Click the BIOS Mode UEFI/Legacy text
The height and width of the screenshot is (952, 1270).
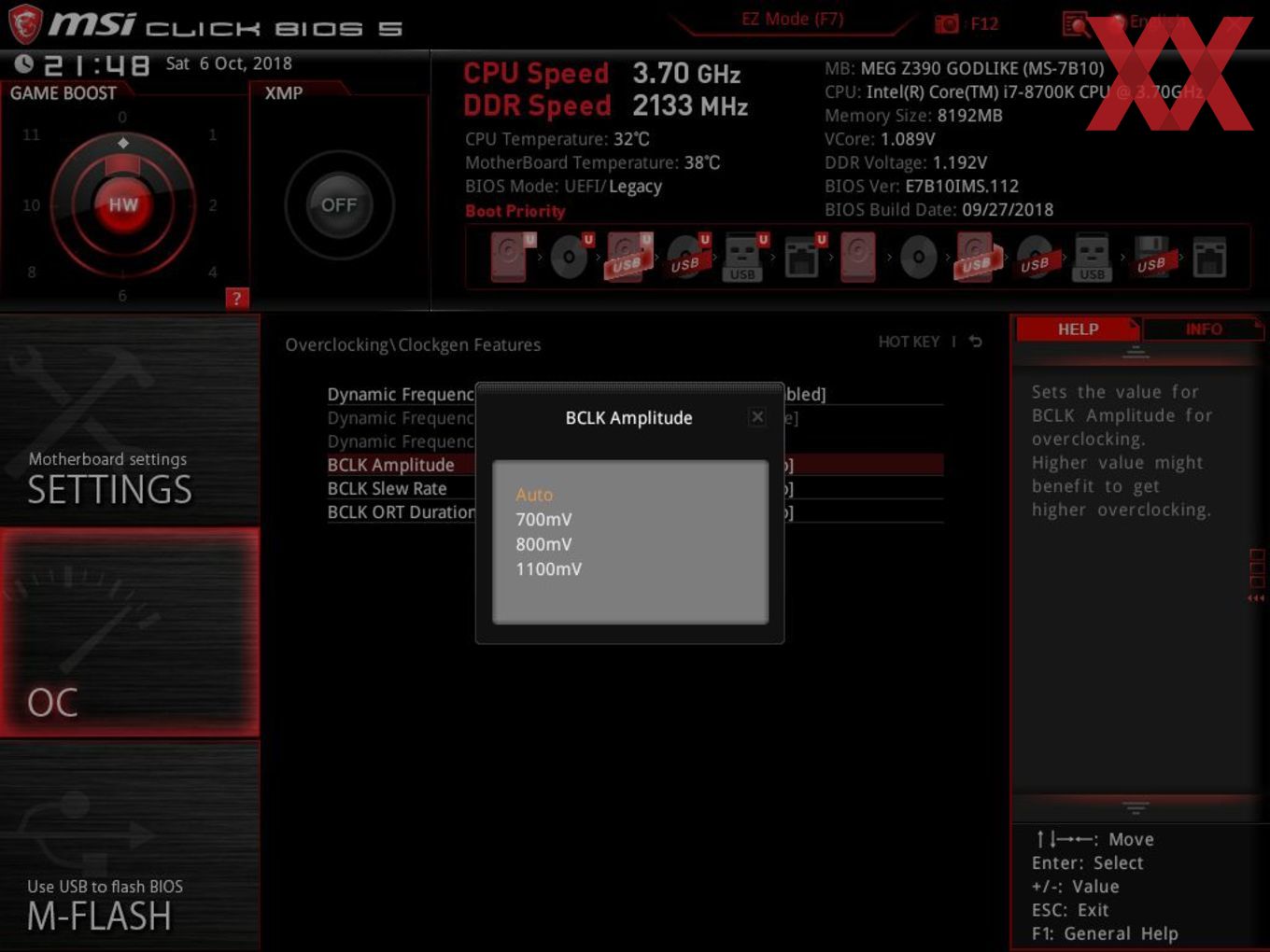tap(563, 186)
